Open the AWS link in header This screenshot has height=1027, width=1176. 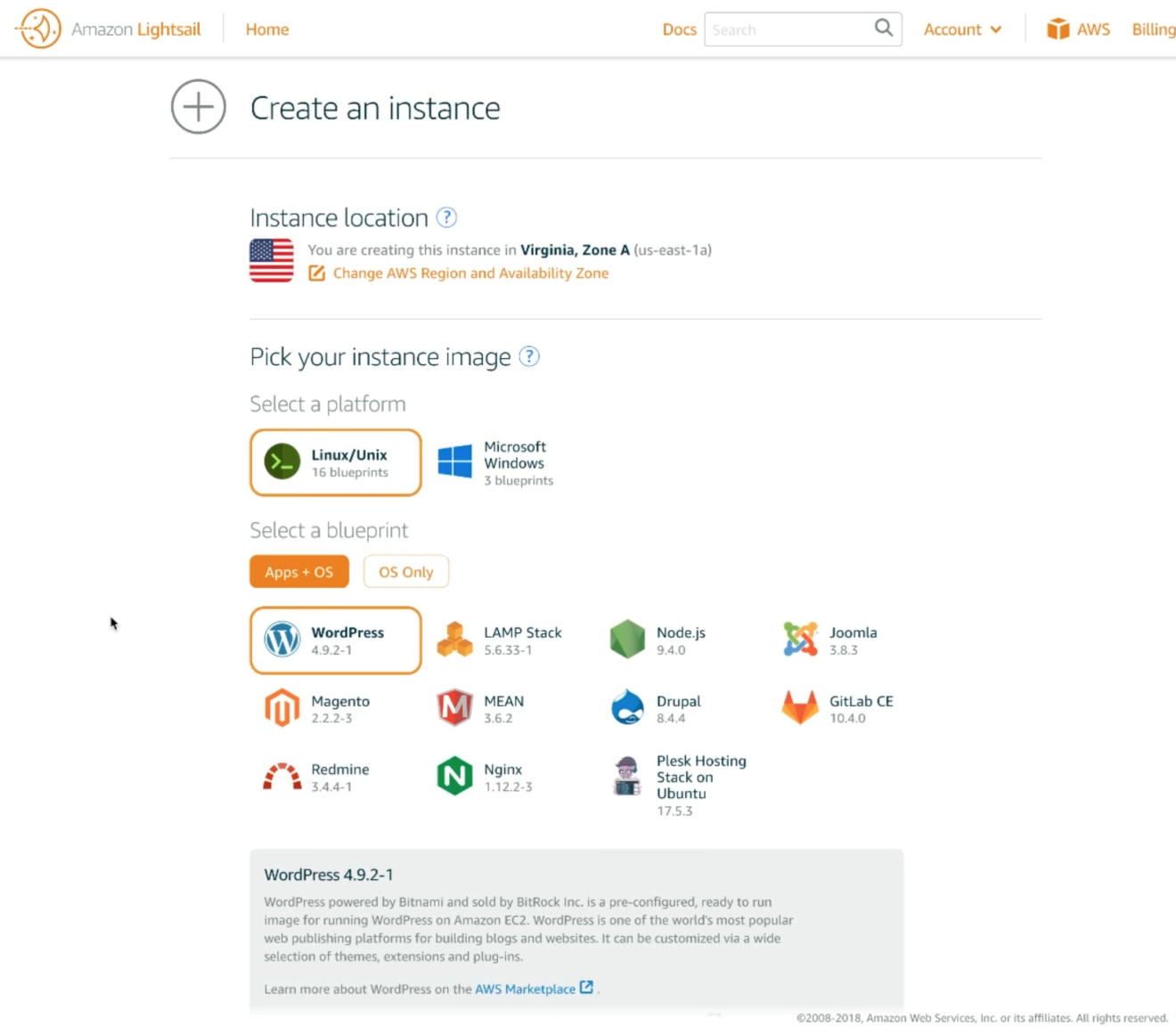point(1093,29)
